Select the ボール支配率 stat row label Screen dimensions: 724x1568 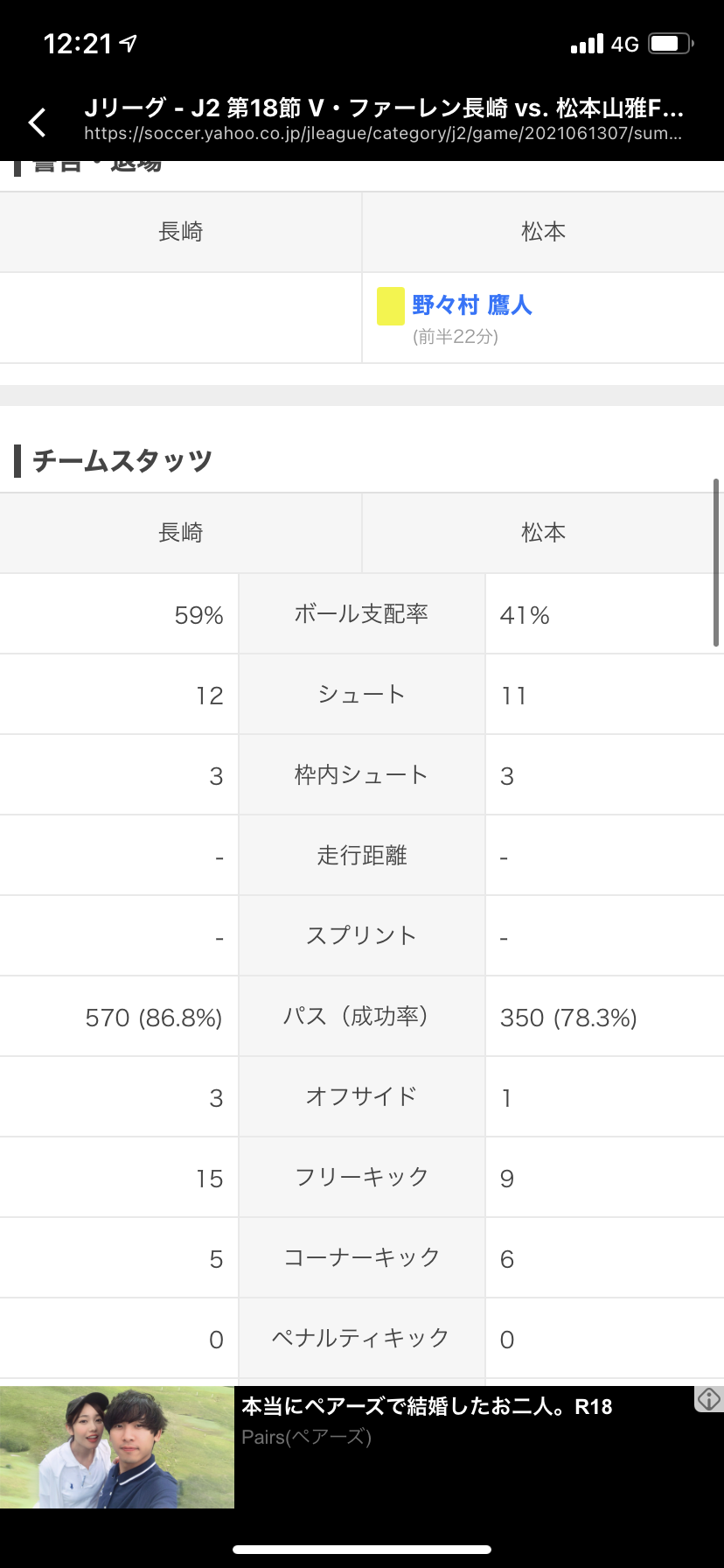coord(361,614)
